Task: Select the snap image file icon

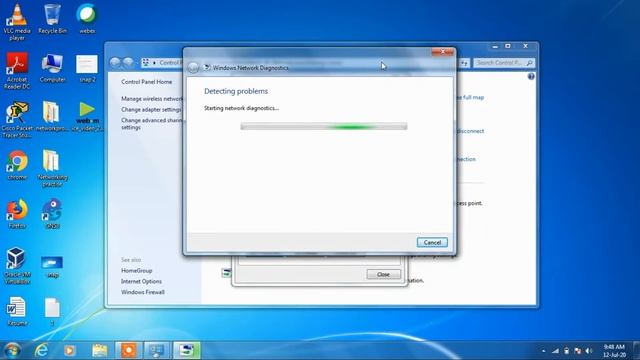Action: click(52, 266)
